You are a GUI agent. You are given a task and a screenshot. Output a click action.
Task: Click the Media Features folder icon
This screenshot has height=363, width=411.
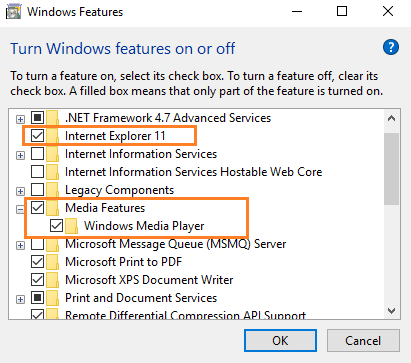(53, 208)
